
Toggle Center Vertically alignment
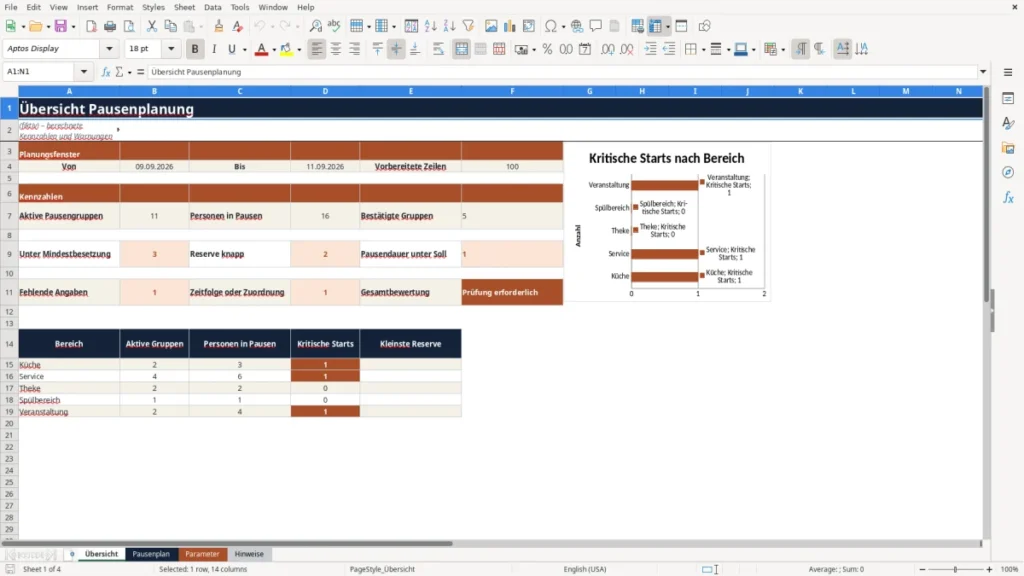[396, 49]
